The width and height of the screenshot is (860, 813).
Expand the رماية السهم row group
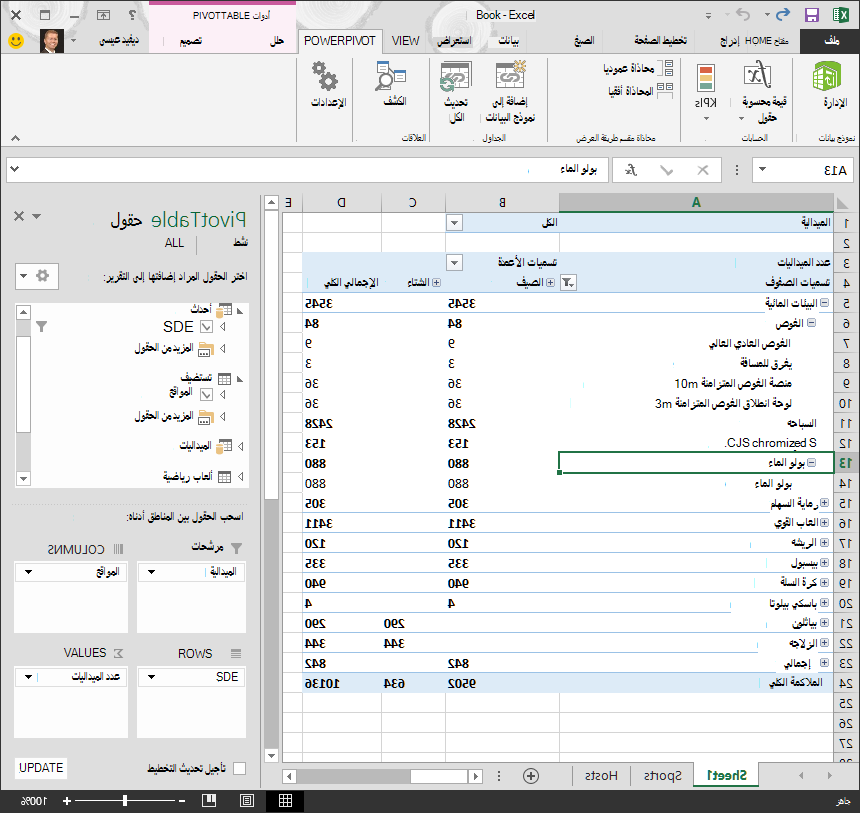[x=824, y=503]
